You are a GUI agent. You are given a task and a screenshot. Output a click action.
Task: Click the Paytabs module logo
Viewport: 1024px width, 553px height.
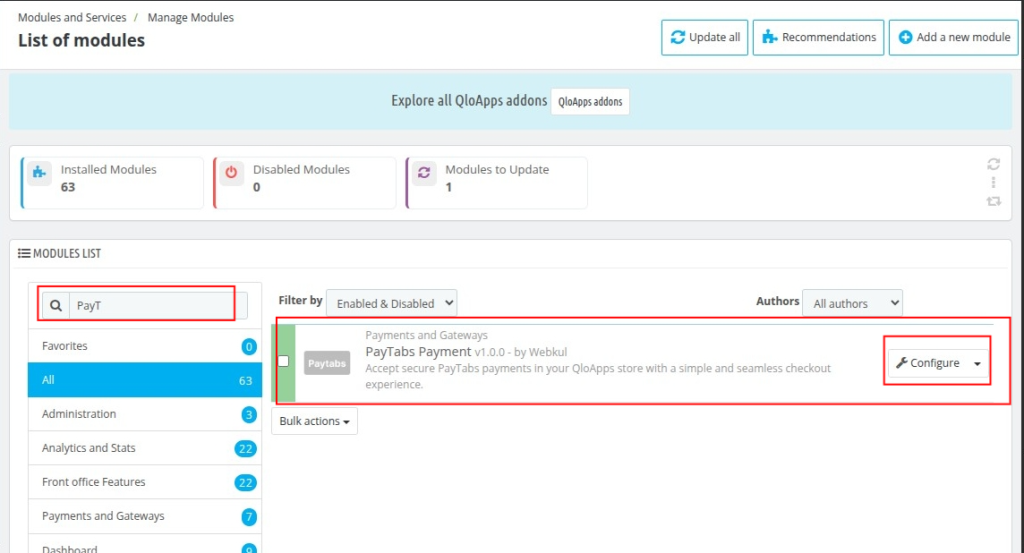(327, 363)
